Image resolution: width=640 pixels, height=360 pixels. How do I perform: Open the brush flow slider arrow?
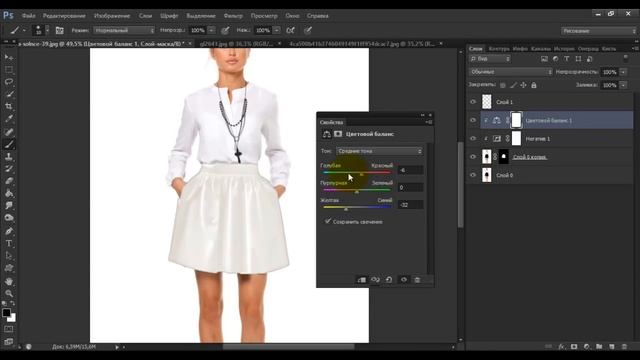pos(277,31)
